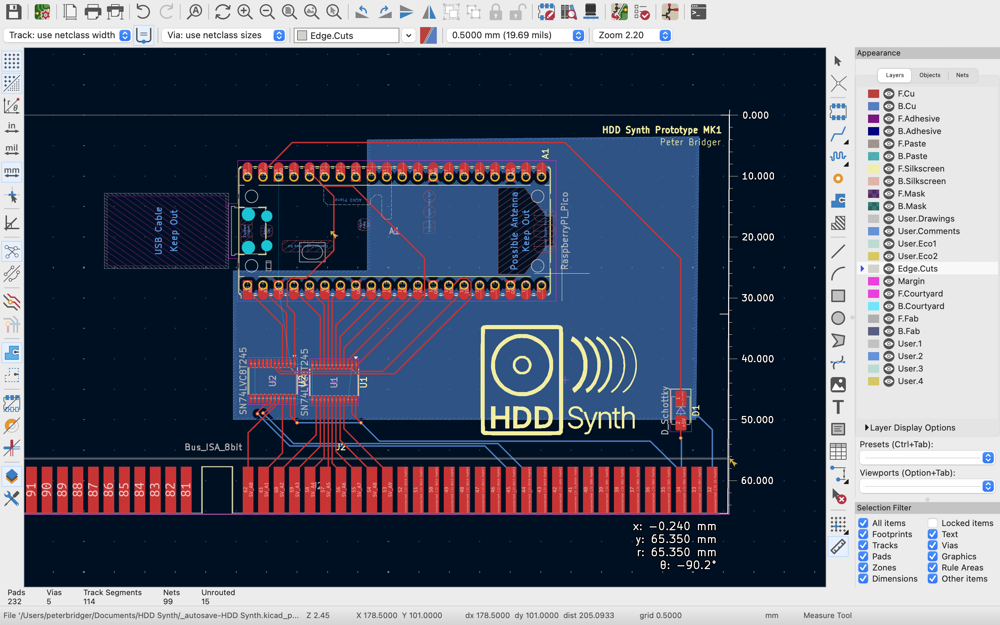Click the Undo arrow icon

(143, 12)
